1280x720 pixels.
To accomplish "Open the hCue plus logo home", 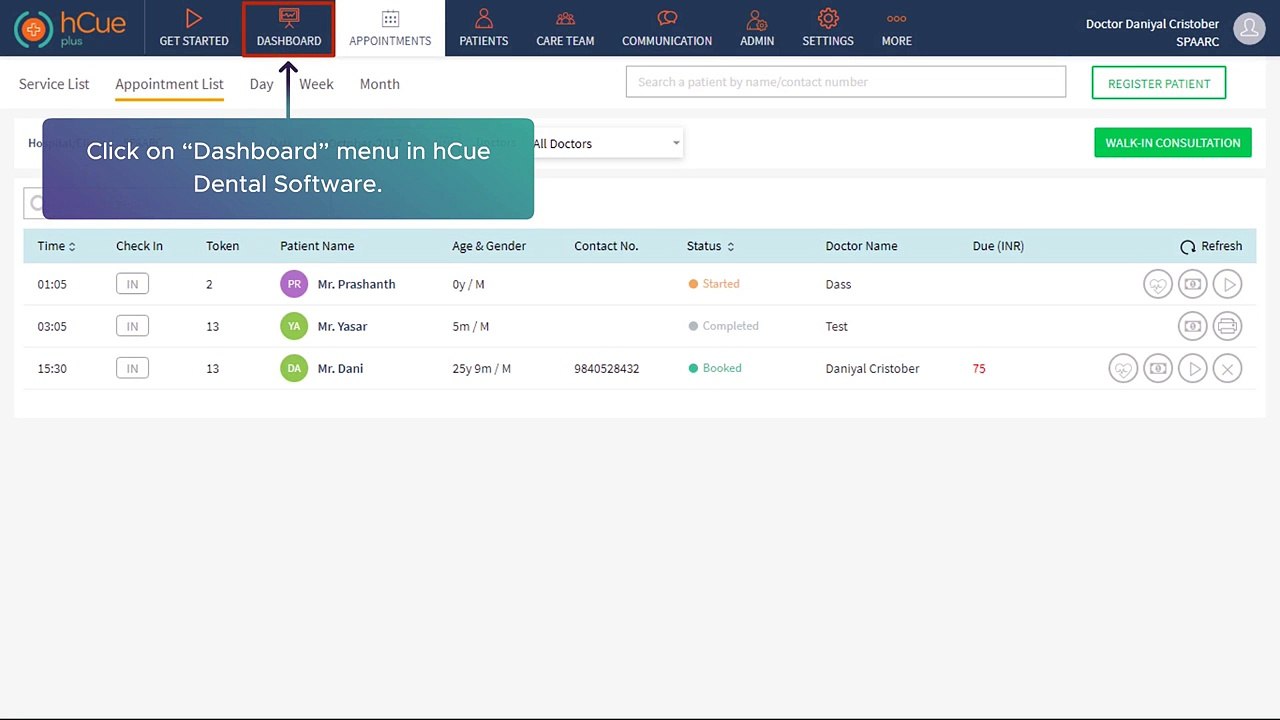I will coord(70,28).
